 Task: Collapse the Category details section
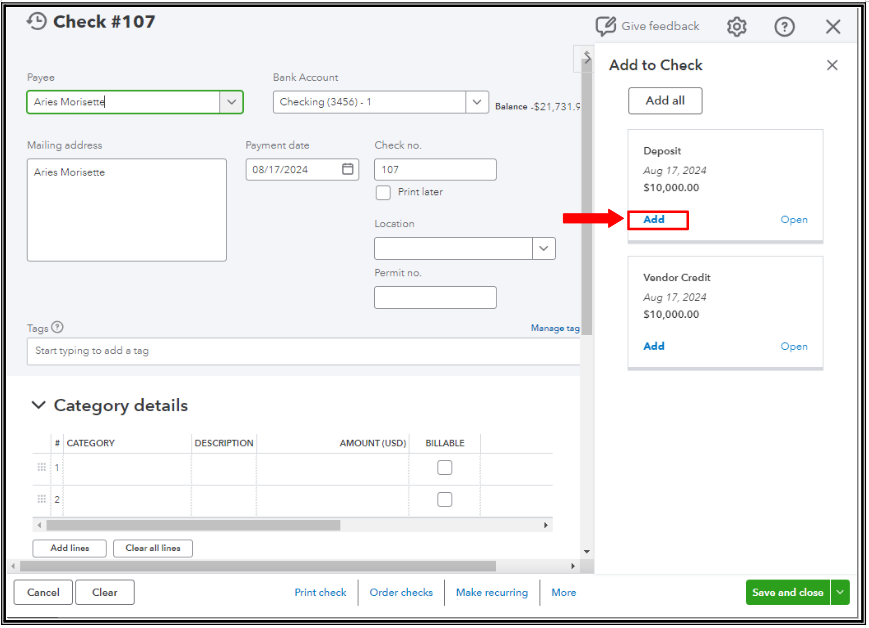(38, 405)
